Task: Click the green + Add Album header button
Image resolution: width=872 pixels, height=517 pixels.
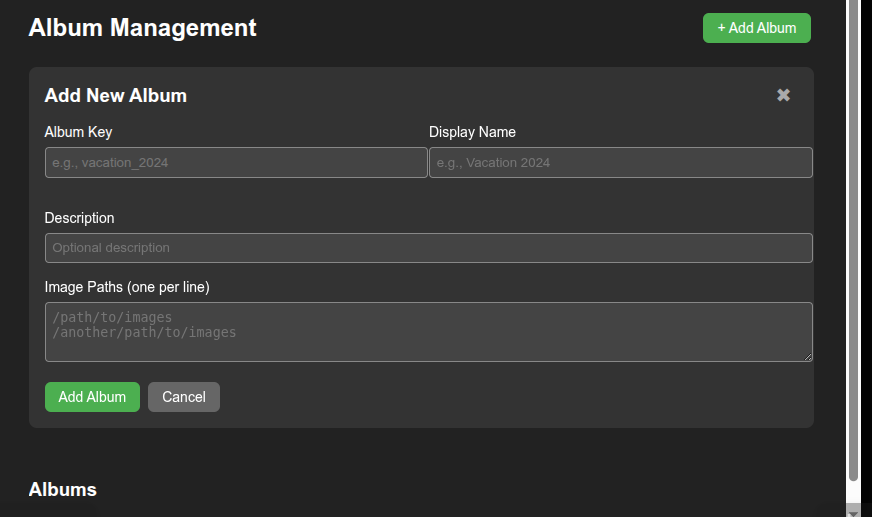Action: tap(756, 28)
